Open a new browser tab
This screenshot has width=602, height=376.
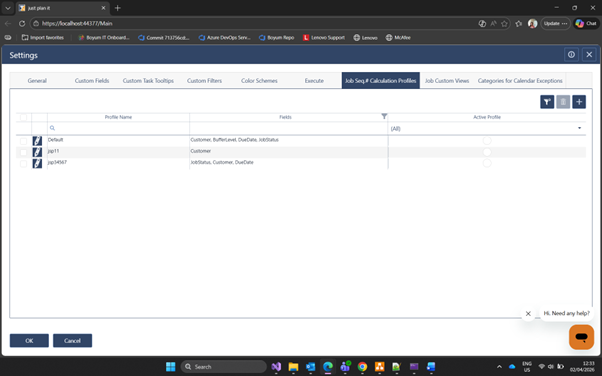pyautogui.click(x=117, y=8)
